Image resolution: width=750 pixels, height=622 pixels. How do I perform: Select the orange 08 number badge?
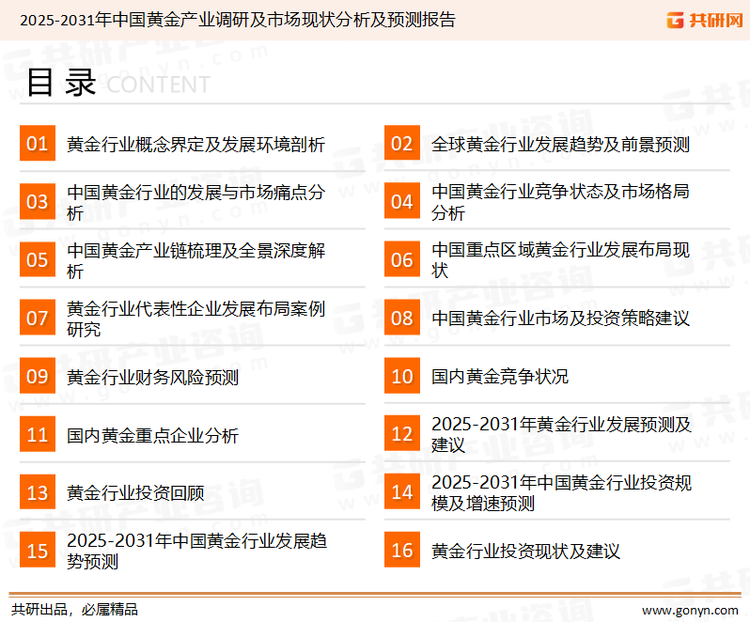[x=402, y=318]
